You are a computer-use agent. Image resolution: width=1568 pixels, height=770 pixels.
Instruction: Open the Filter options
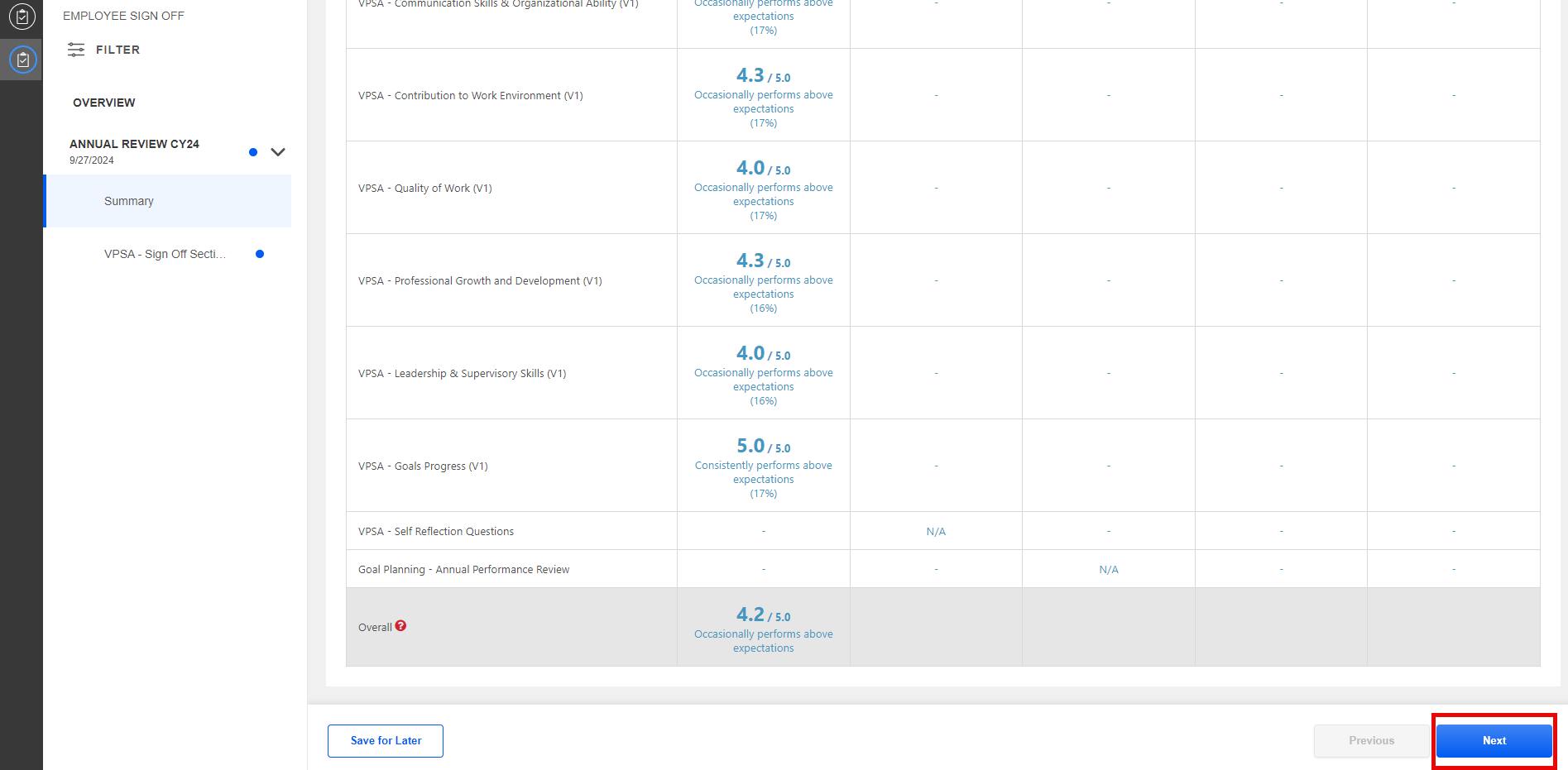[x=103, y=50]
